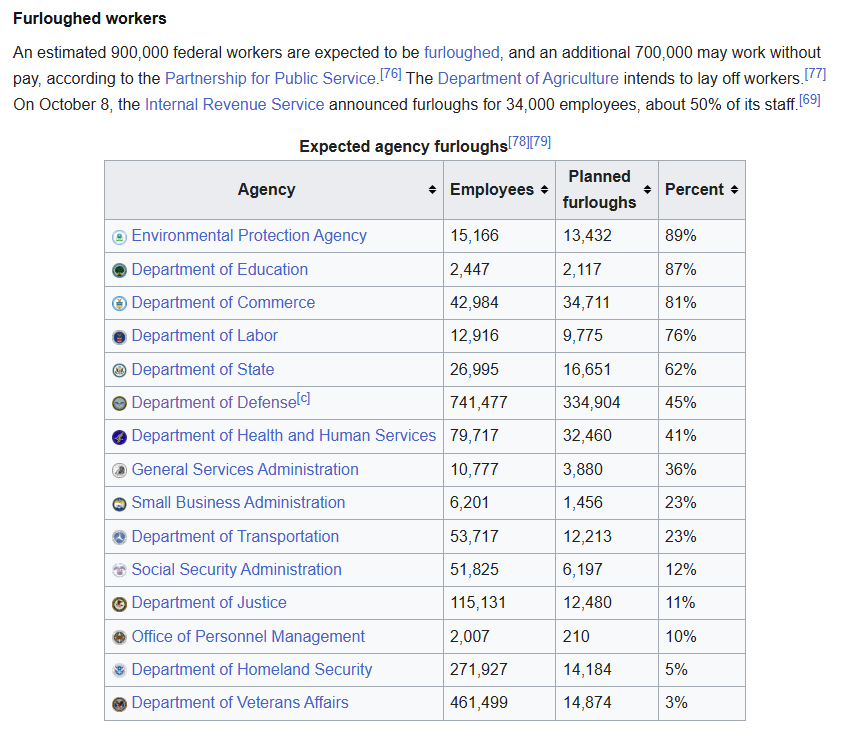Click the Department of Transportation seal icon
The image size is (844, 746).
pos(119,537)
